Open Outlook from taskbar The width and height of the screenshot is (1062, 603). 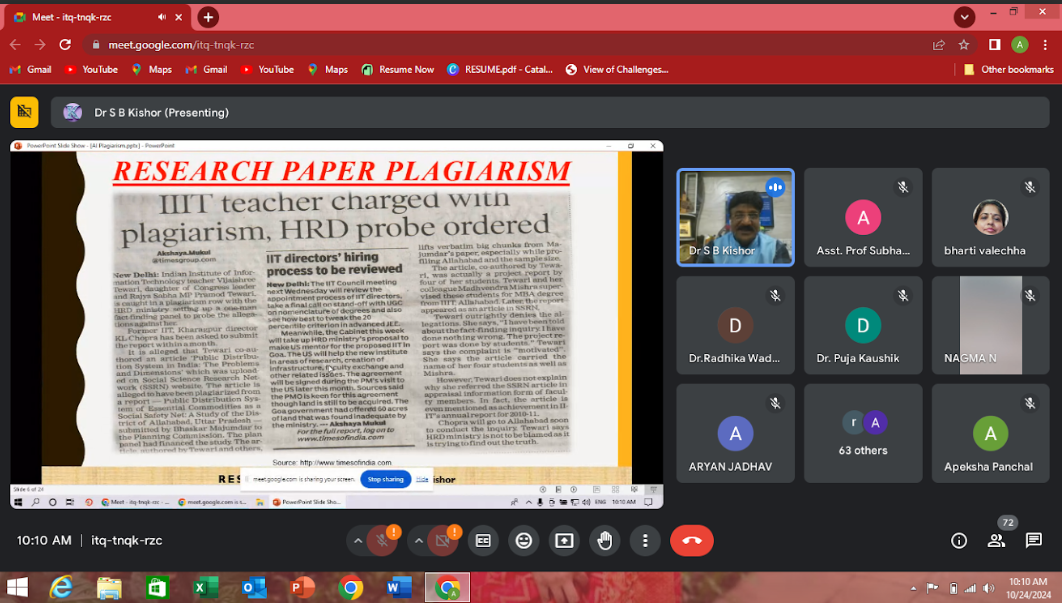254,587
